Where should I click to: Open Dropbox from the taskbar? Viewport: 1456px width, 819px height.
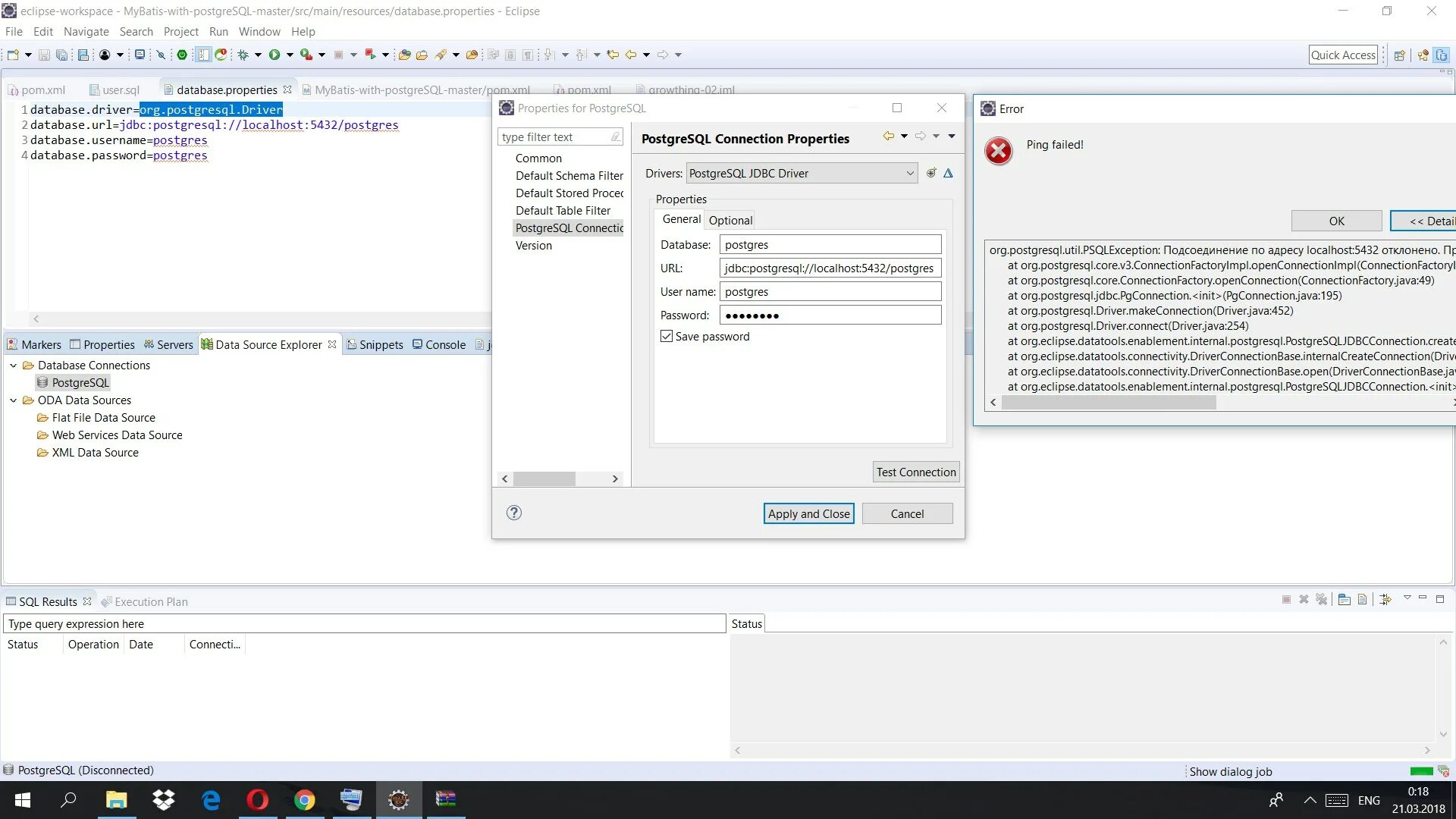(163, 799)
